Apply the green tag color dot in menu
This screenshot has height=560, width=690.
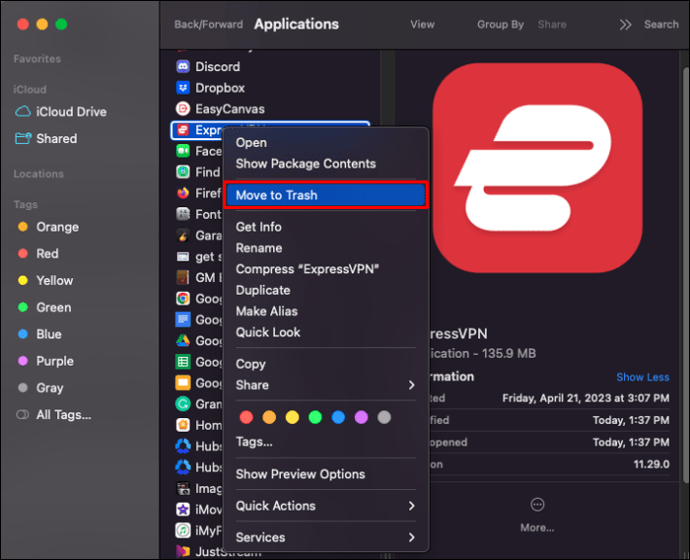point(315,417)
